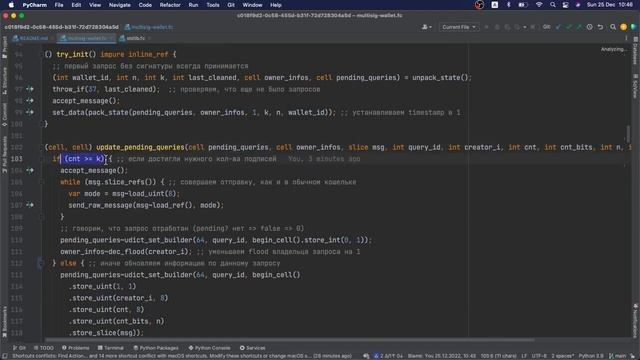The width and height of the screenshot is (640, 360).
Task: Click the Debug bug icon in toolbar
Action: click(x=497, y=27)
